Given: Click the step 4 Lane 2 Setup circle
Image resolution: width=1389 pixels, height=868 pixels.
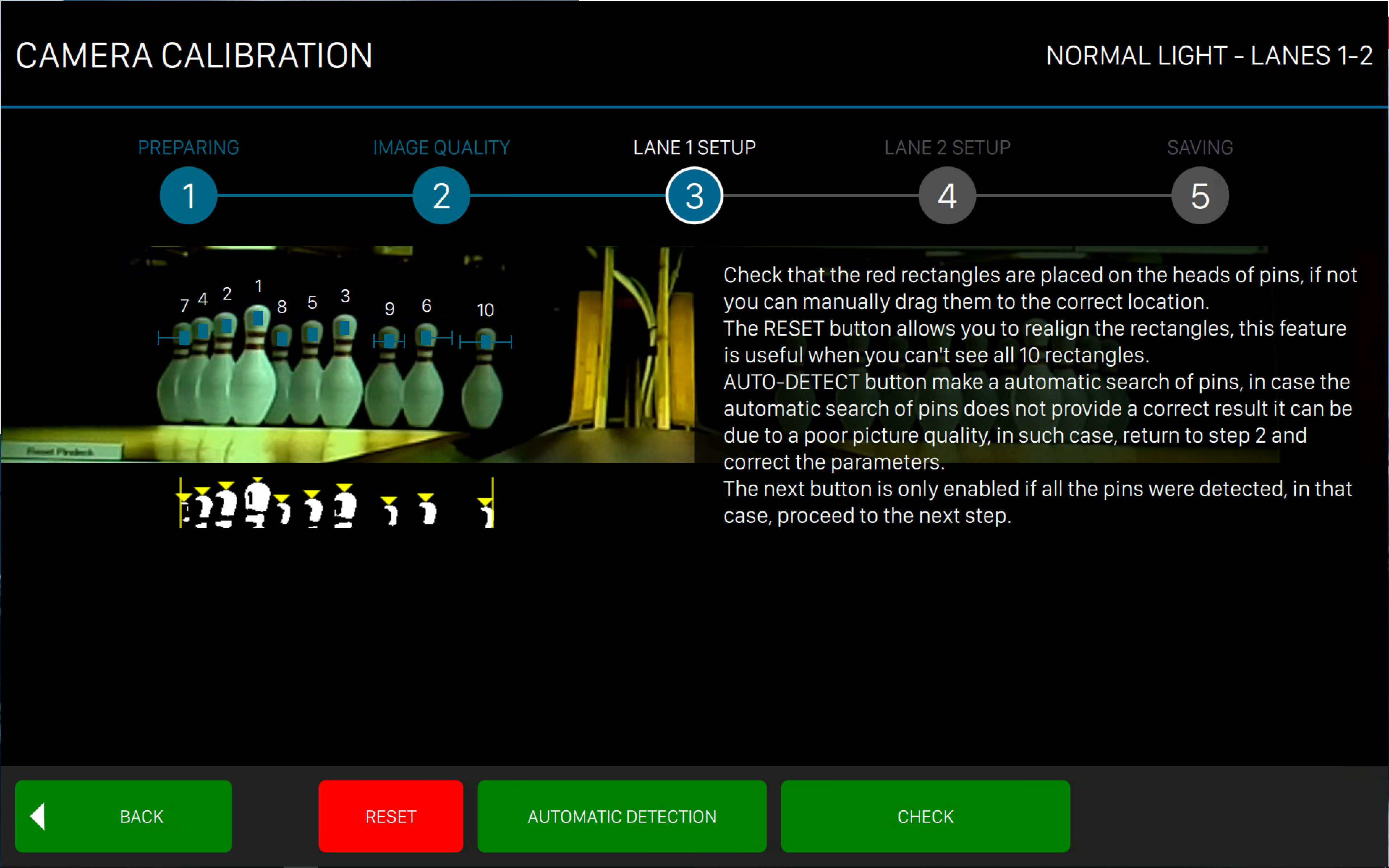Looking at the screenshot, I should coord(947,196).
